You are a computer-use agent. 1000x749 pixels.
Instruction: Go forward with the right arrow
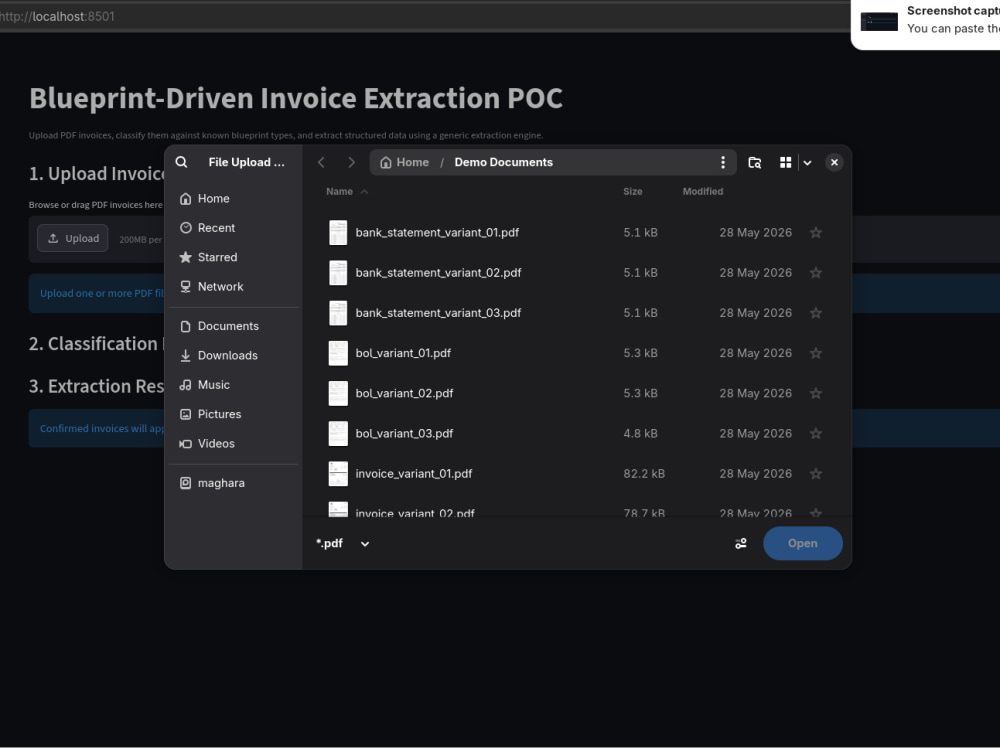(x=351, y=162)
